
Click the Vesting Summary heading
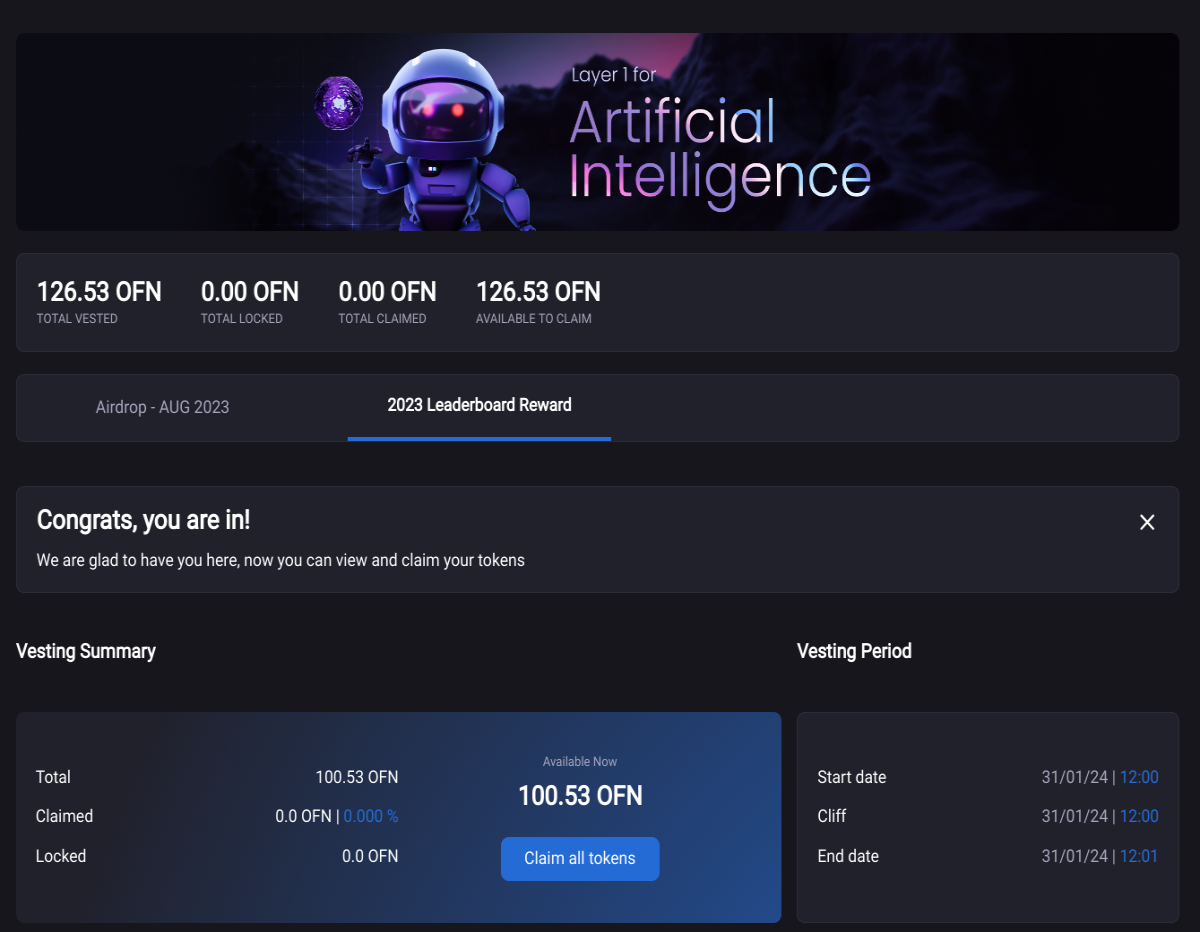86,651
